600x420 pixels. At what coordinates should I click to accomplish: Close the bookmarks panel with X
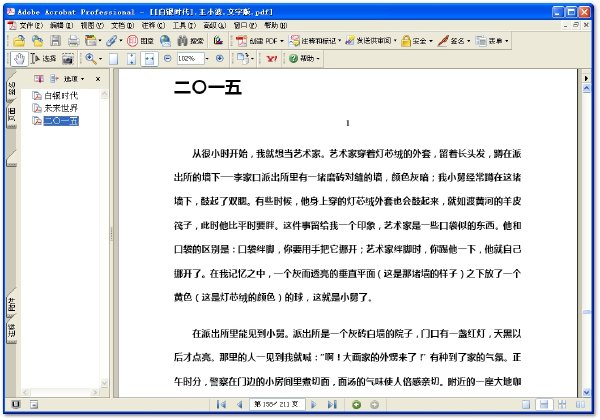(x=98, y=79)
